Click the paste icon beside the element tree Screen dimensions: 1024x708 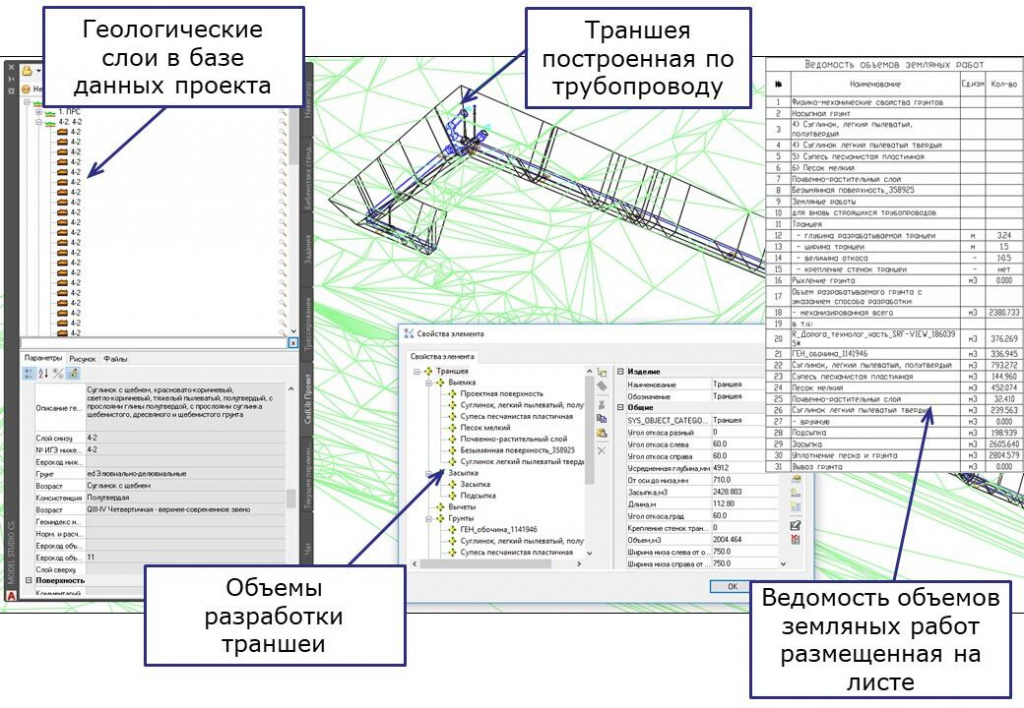602,433
